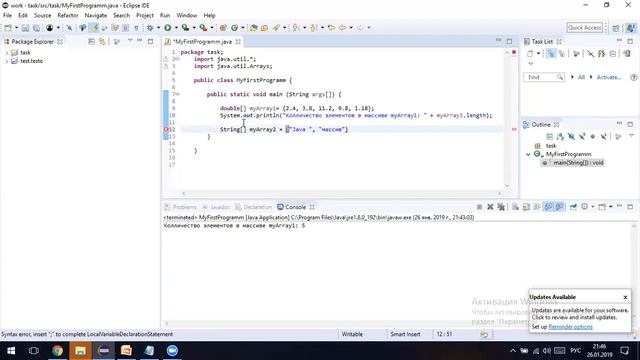Toggle Show Console When Standard Out Changes
The width and height of the screenshot is (640, 360).
tap(548, 207)
